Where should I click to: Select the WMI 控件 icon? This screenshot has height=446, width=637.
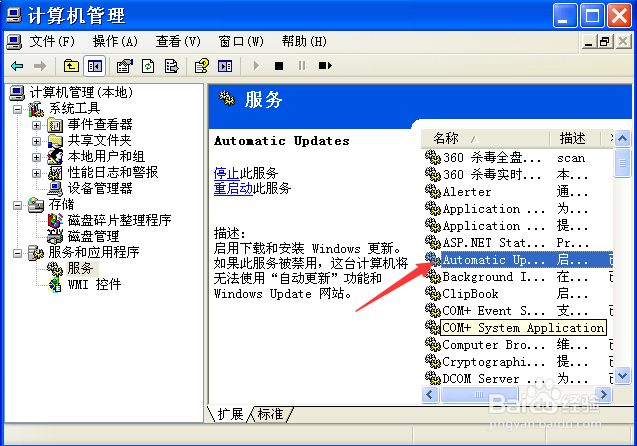click(x=54, y=285)
